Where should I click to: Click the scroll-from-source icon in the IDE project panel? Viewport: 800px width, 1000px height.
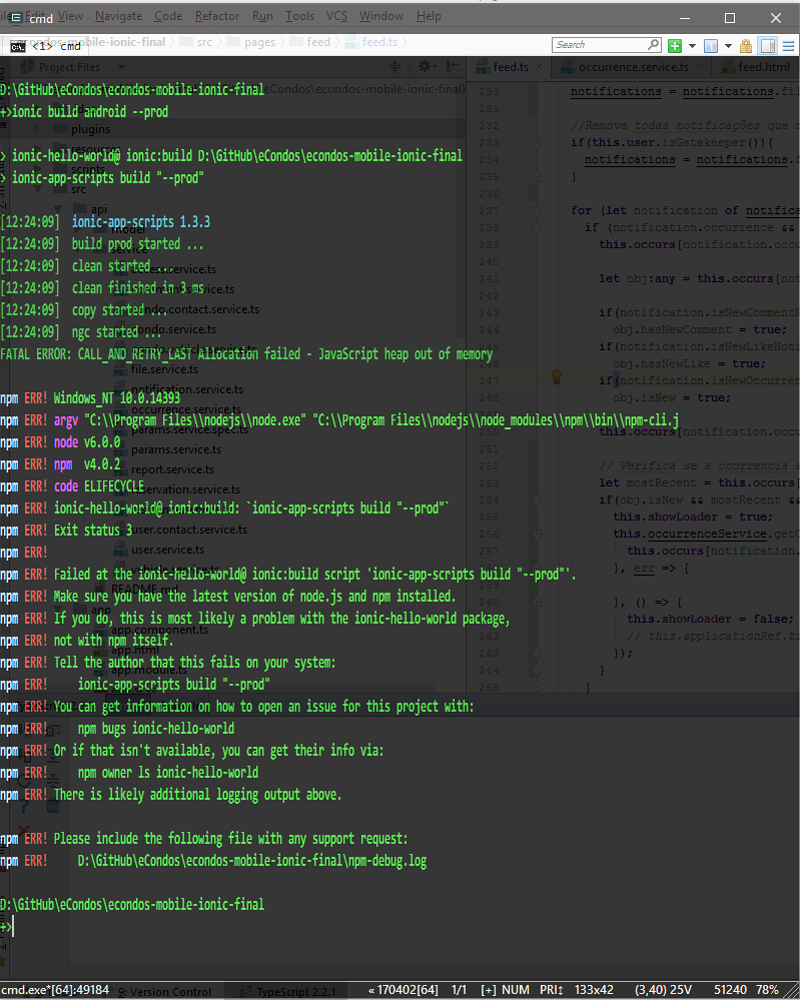(x=395, y=66)
